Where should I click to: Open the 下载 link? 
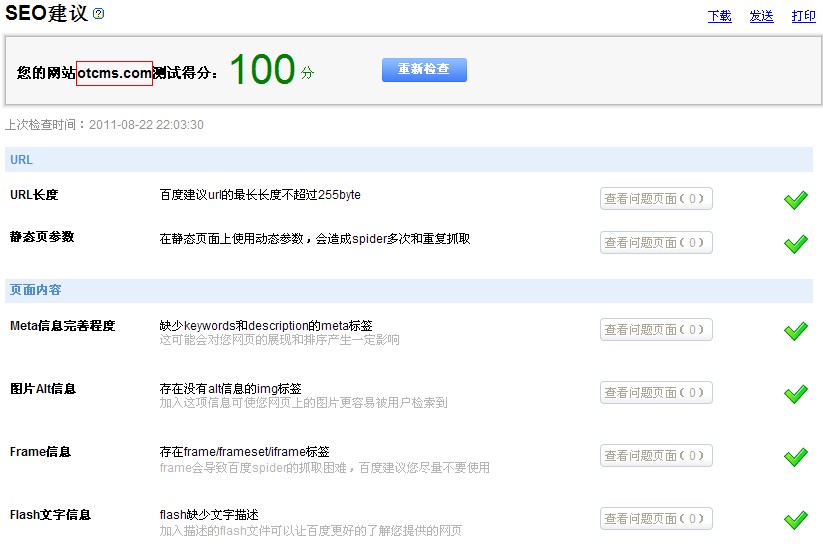[x=719, y=16]
